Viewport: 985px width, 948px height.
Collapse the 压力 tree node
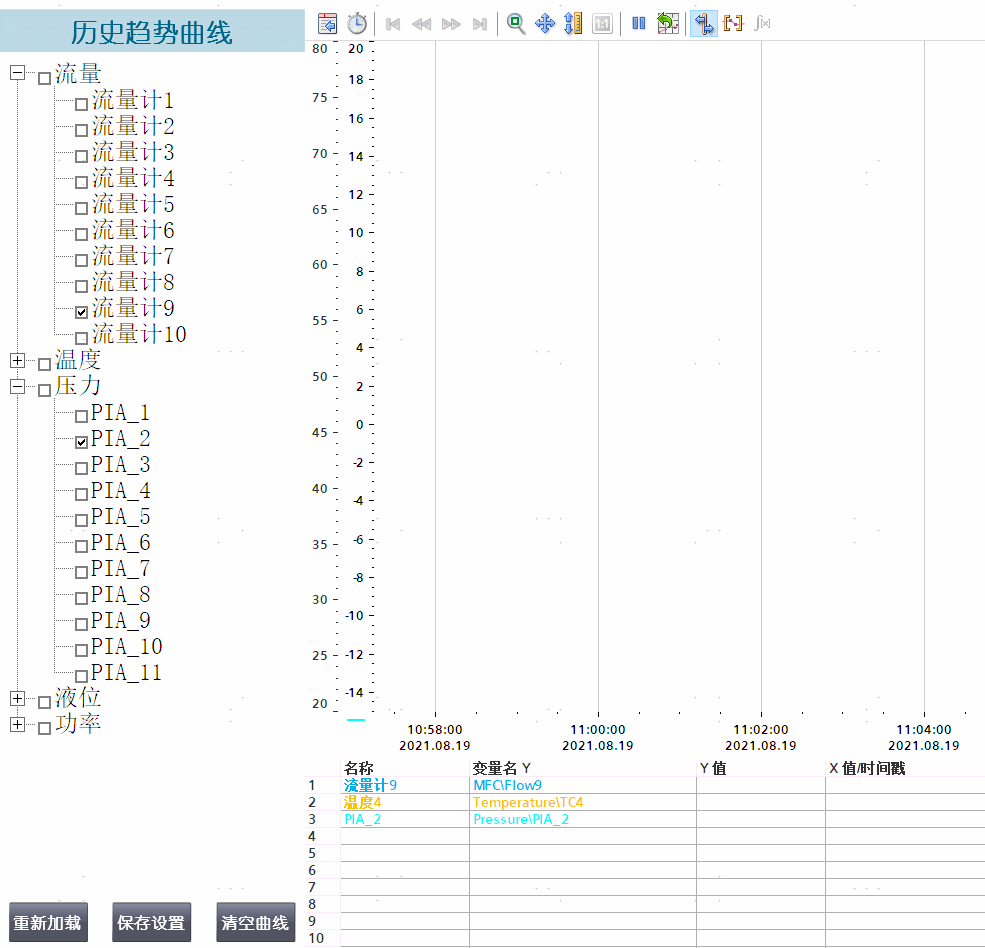coord(18,386)
